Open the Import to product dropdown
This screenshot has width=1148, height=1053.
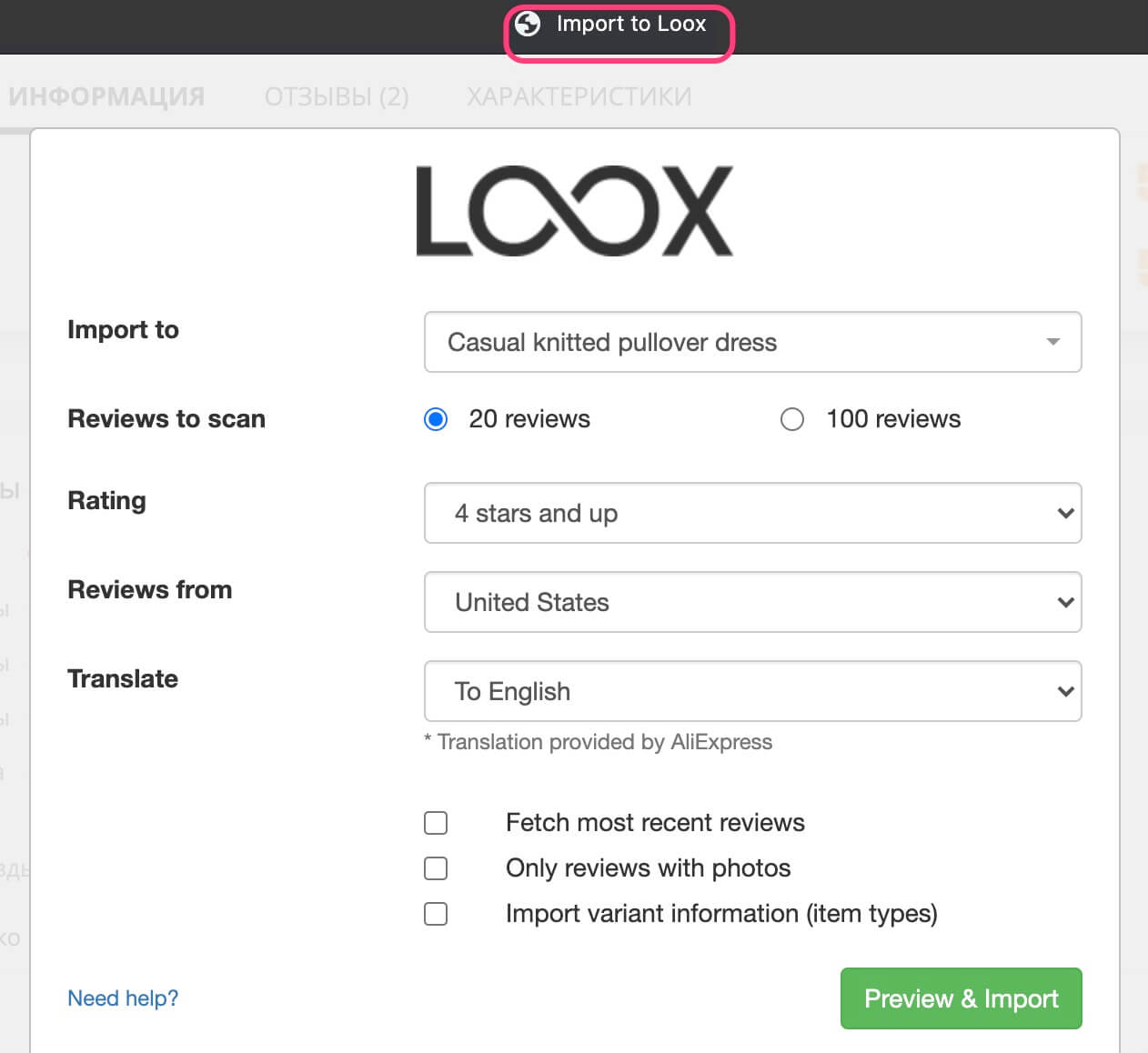click(x=753, y=342)
